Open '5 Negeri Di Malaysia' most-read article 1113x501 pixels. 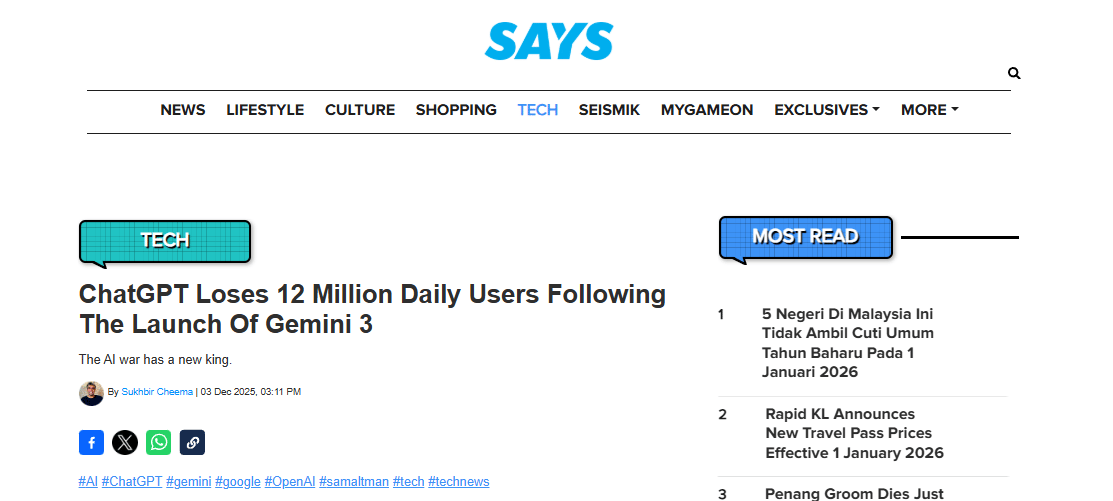point(848,343)
